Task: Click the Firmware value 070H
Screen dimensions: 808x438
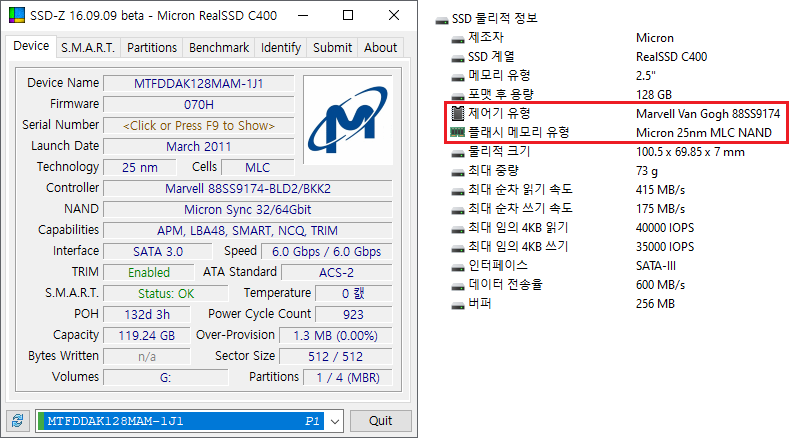Action: (x=199, y=105)
